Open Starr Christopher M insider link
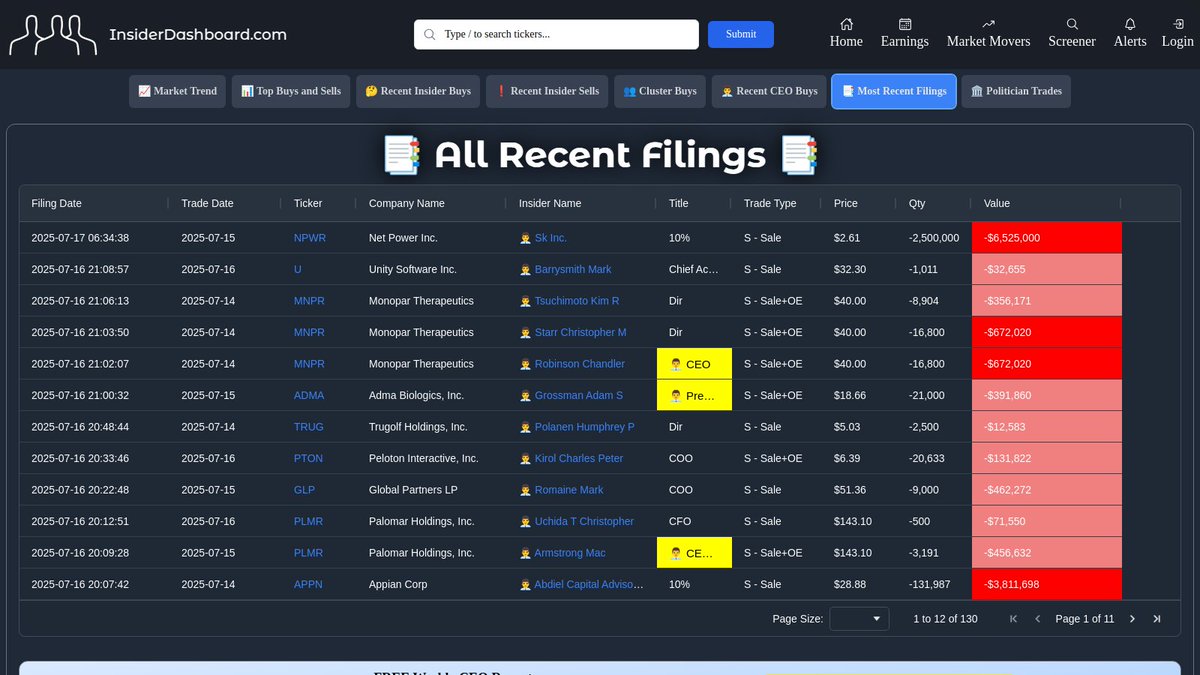The width and height of the screenshot is (1200, 675). pos(581,332)
